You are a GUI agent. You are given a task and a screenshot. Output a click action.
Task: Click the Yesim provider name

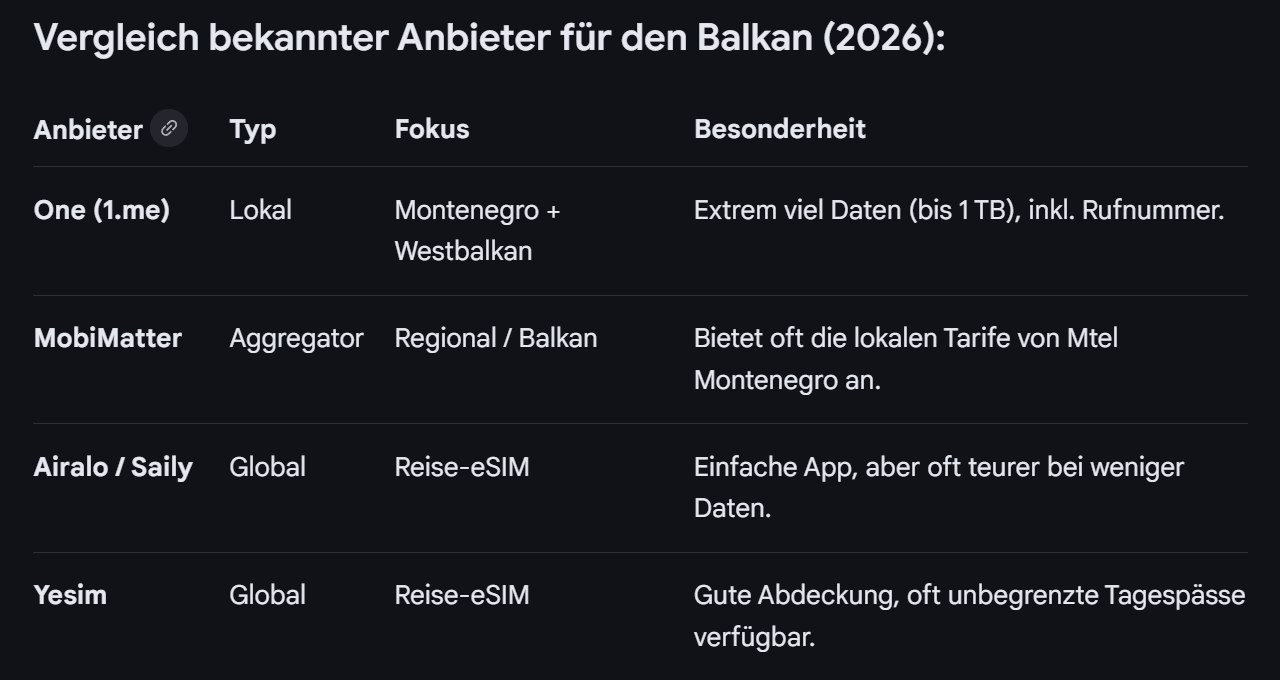pos(70,595)
